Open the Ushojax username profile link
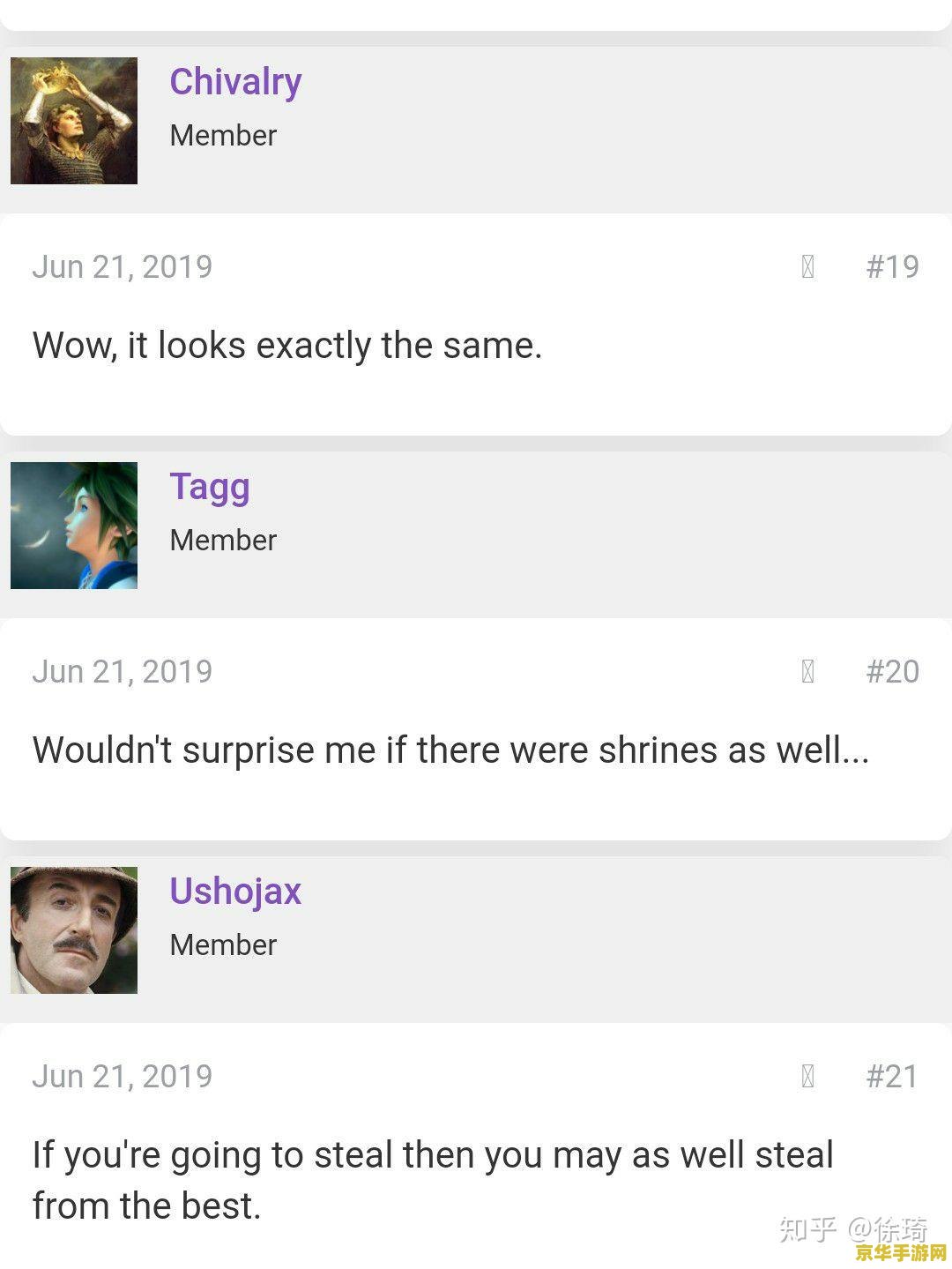 235,892
